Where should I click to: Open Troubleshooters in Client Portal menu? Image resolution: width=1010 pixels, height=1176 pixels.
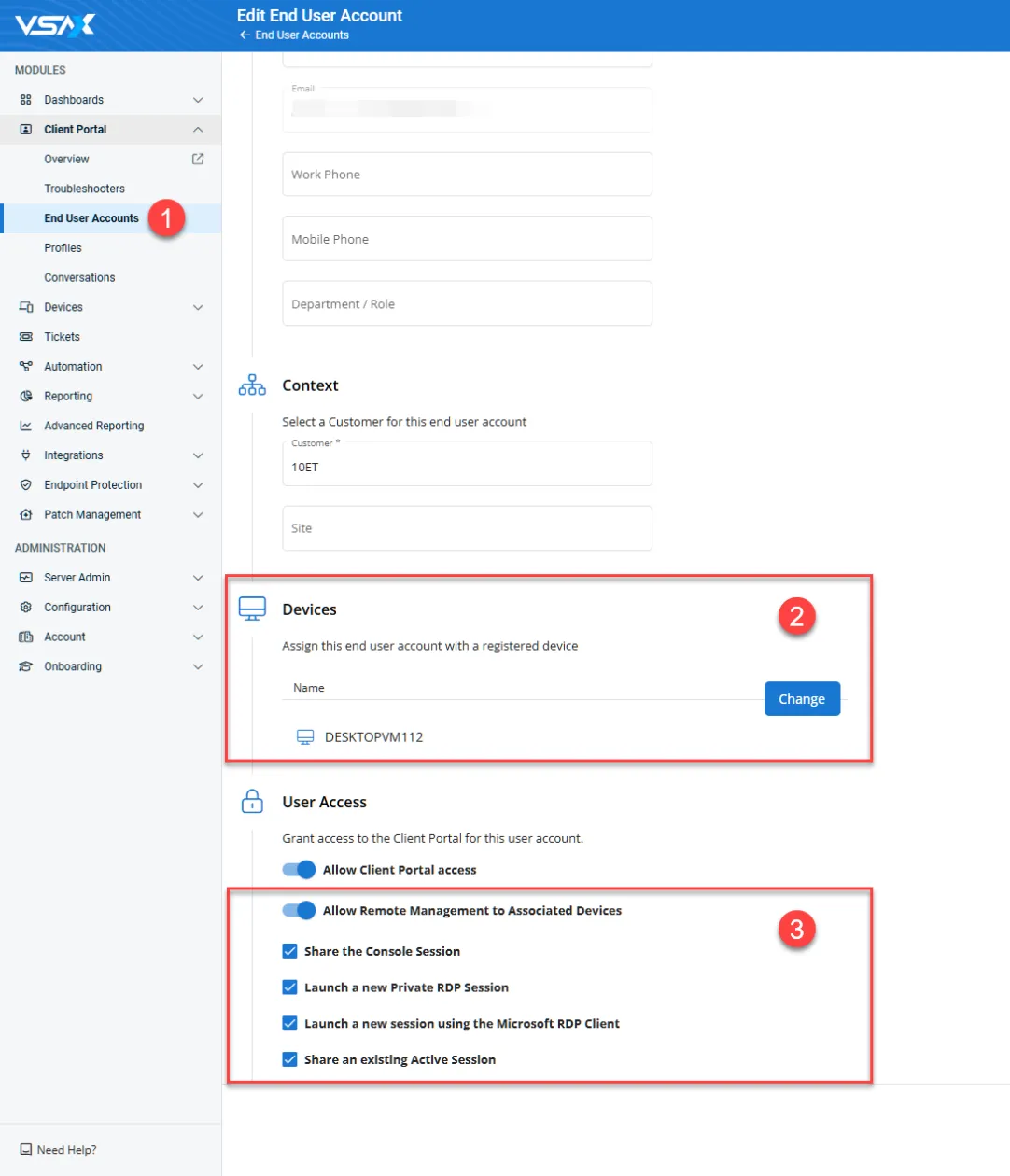pos(84,189)
